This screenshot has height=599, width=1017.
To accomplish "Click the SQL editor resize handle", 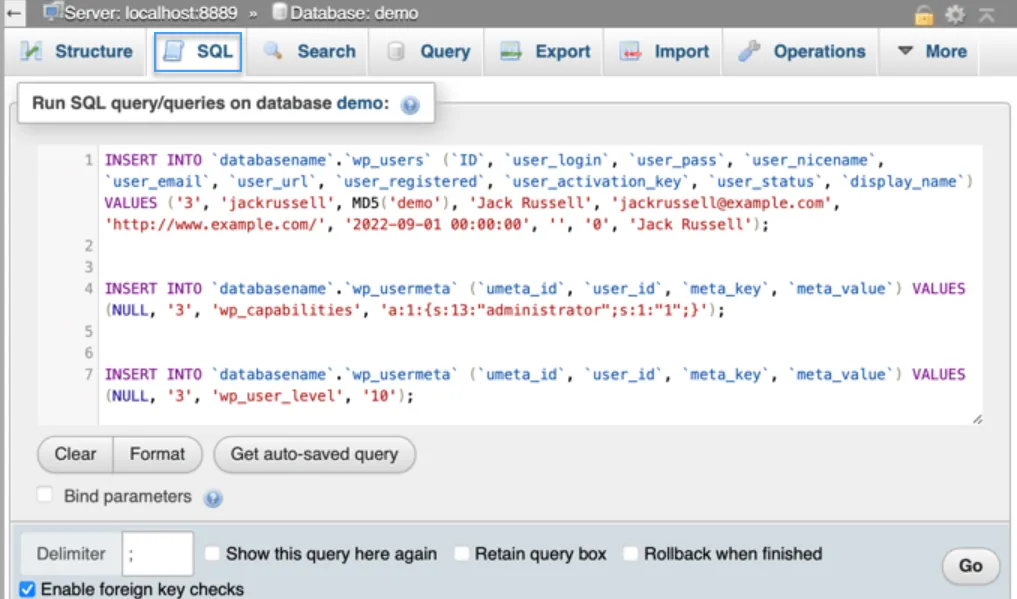I will click(977, 419).
